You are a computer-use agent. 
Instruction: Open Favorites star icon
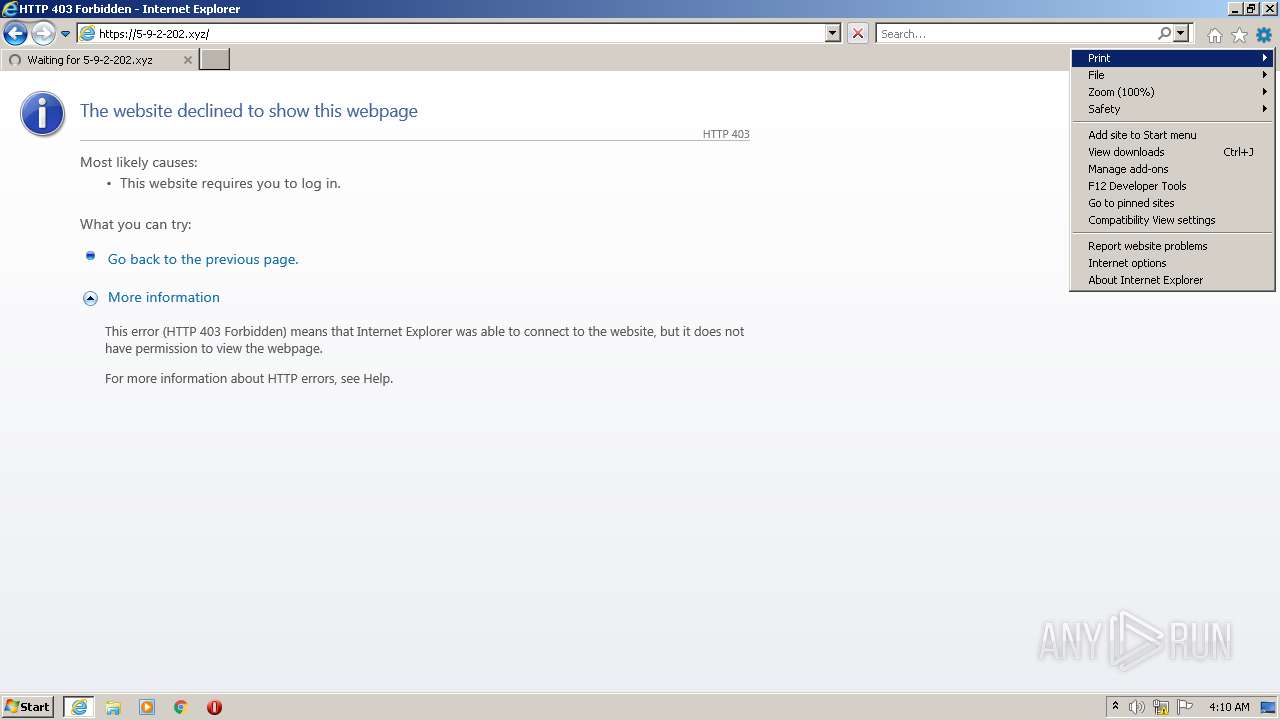[x=1239, y=35]
